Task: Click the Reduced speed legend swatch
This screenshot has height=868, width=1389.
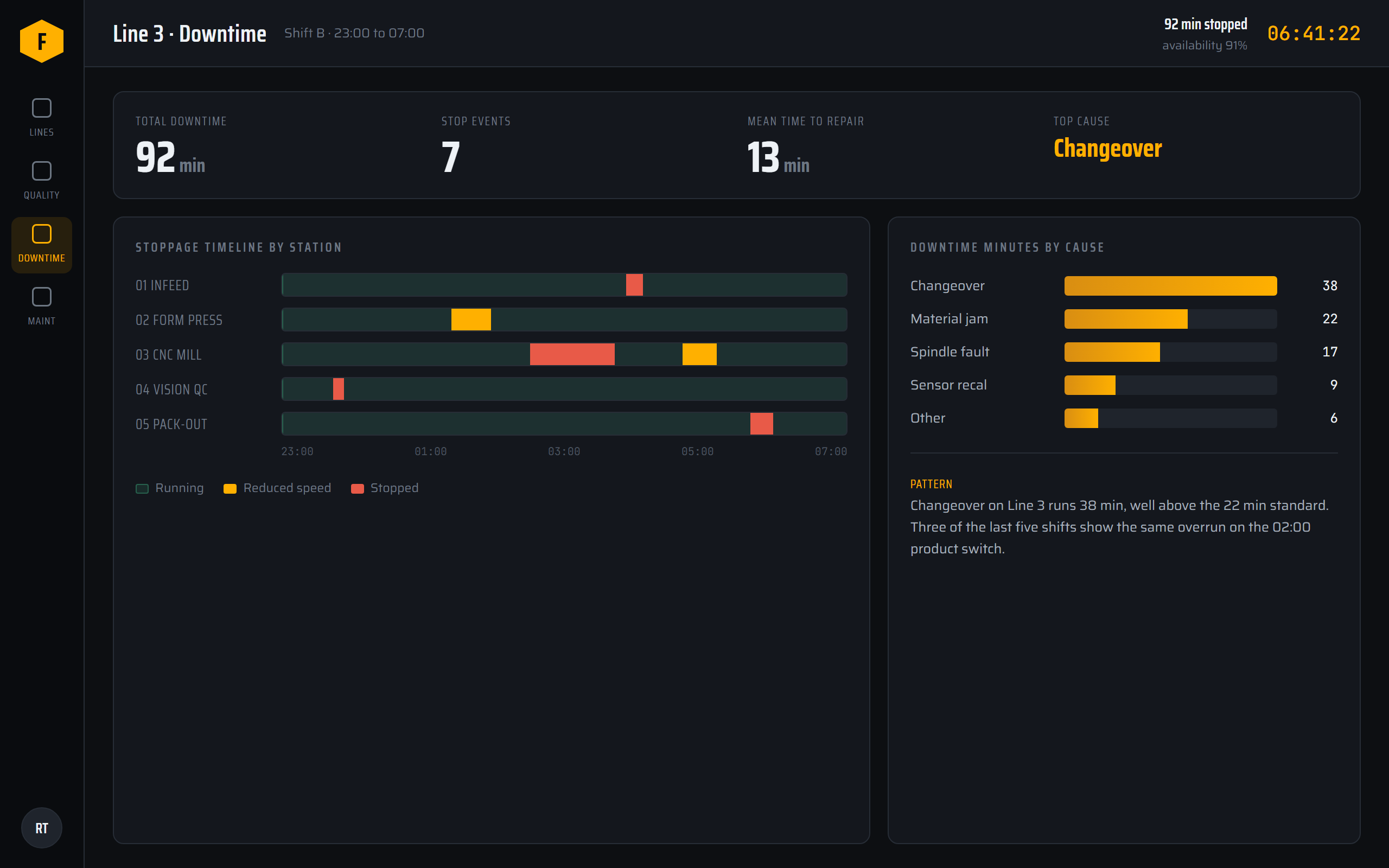Action: point(230,489)
